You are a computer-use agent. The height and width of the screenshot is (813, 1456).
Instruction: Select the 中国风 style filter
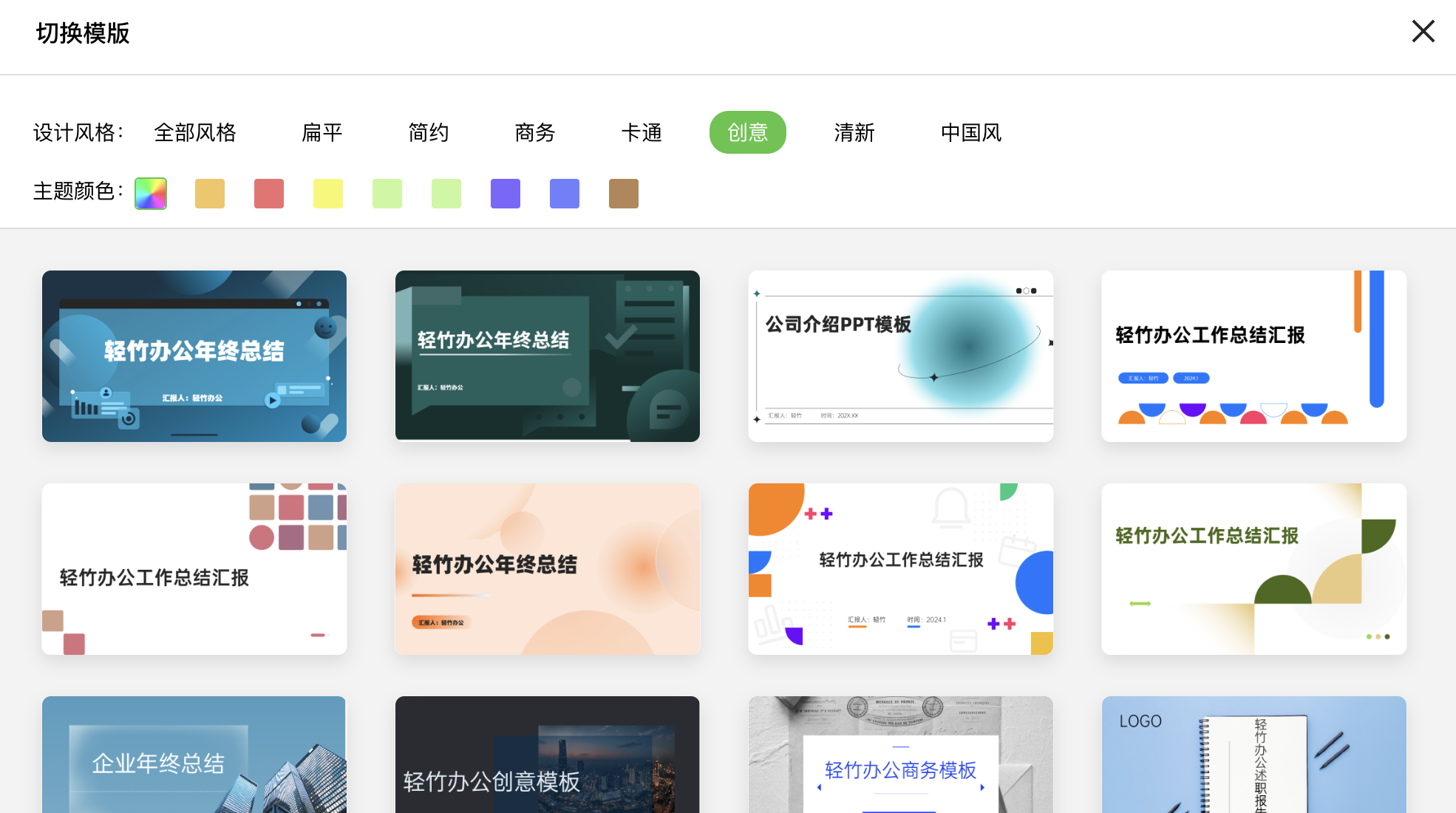click(970, 132)
